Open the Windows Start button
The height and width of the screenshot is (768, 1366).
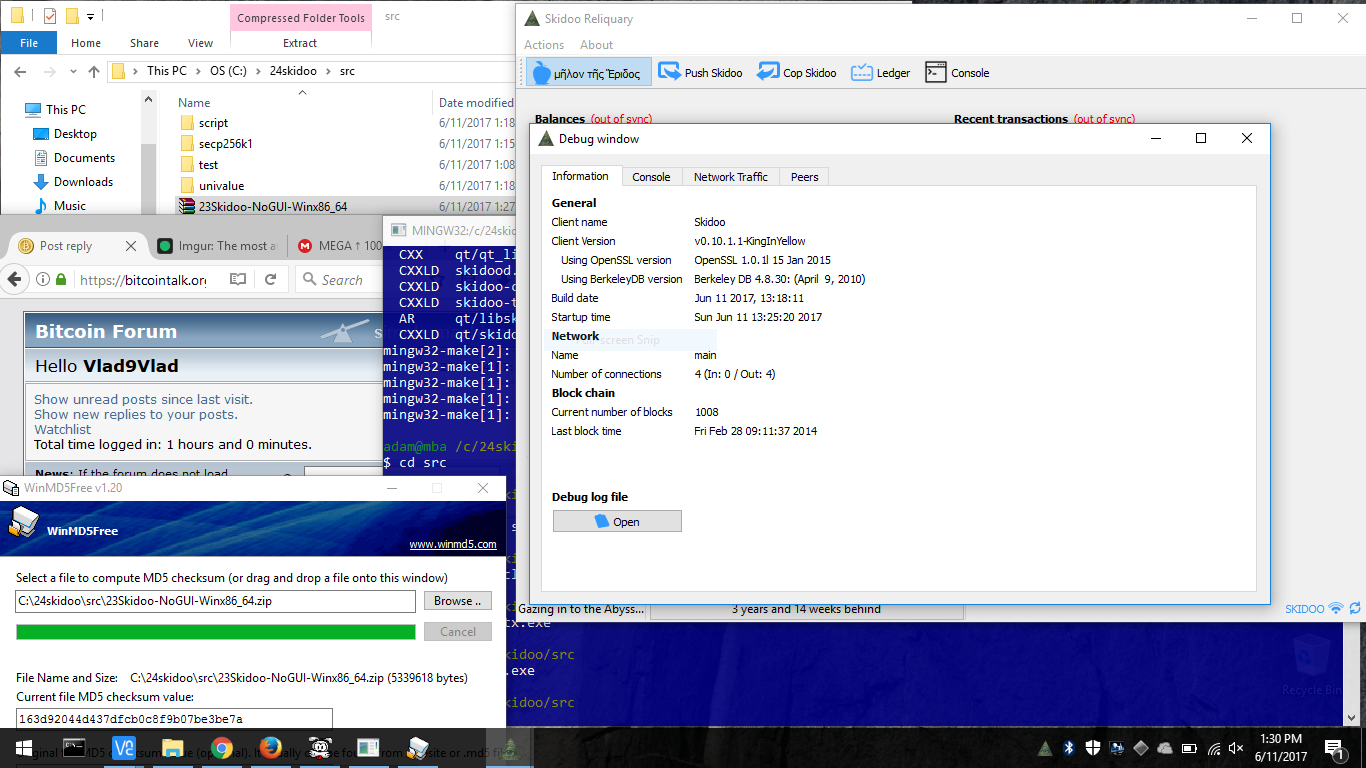click(x=24, y=748)
